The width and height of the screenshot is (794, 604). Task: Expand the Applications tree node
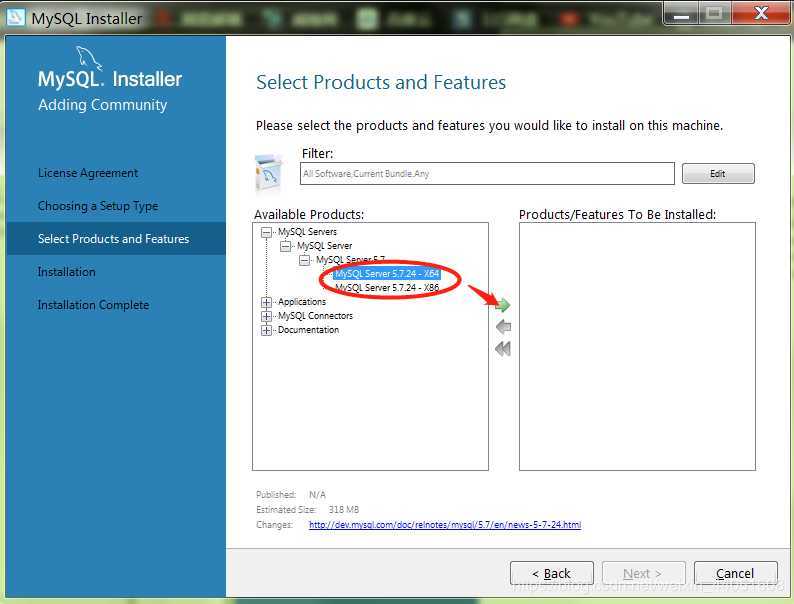[266, 302]
